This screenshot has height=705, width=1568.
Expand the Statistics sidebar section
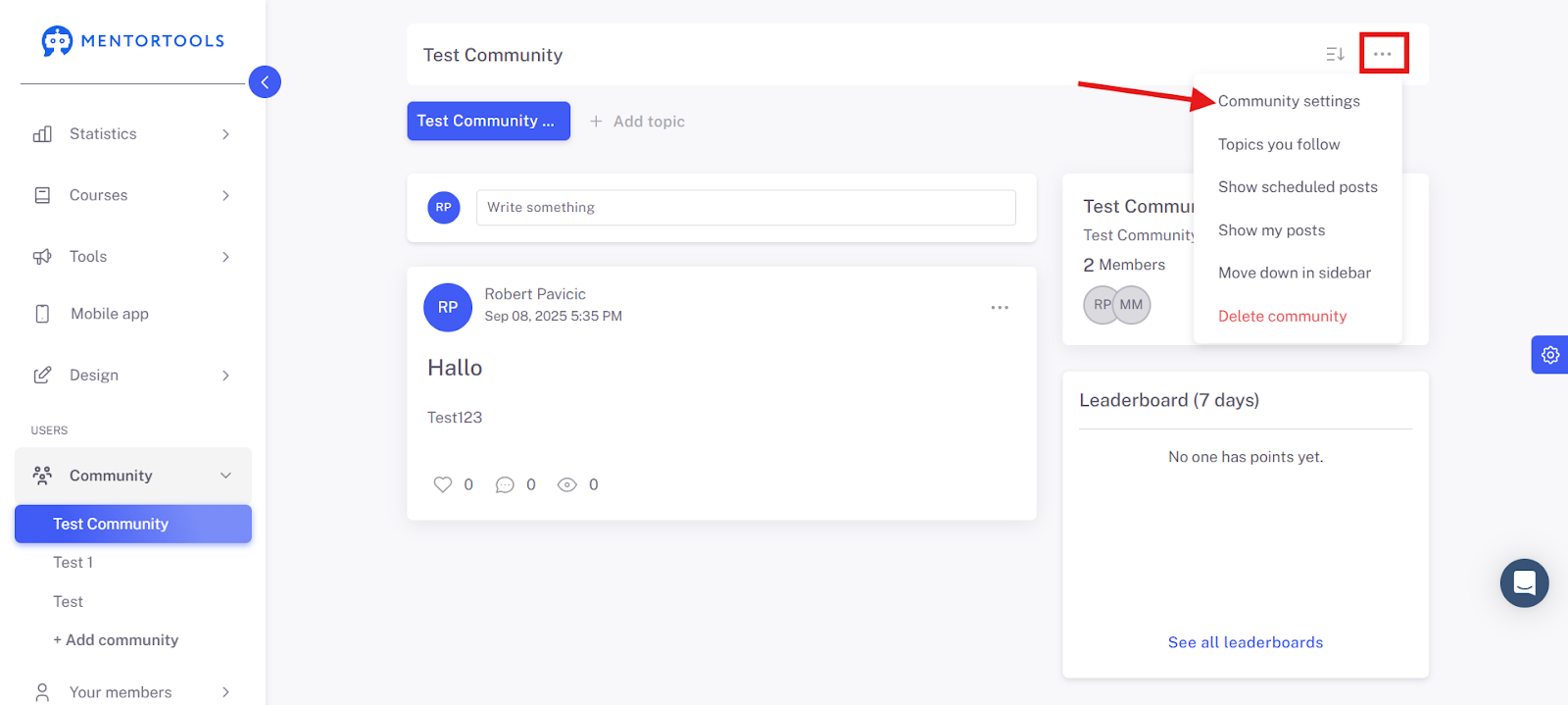coord(133,134)
